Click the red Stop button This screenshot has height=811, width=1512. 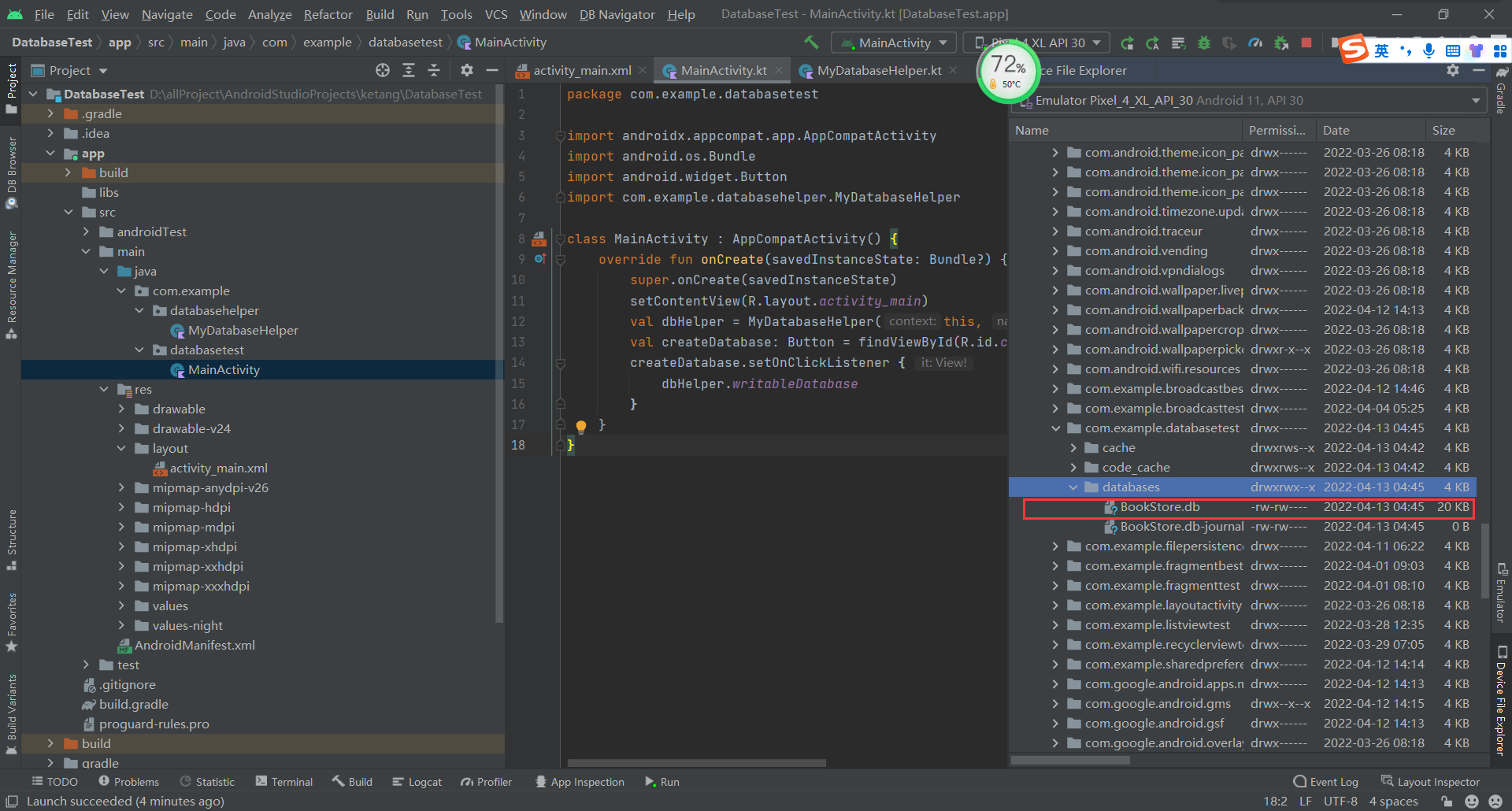click(1306, 43)
